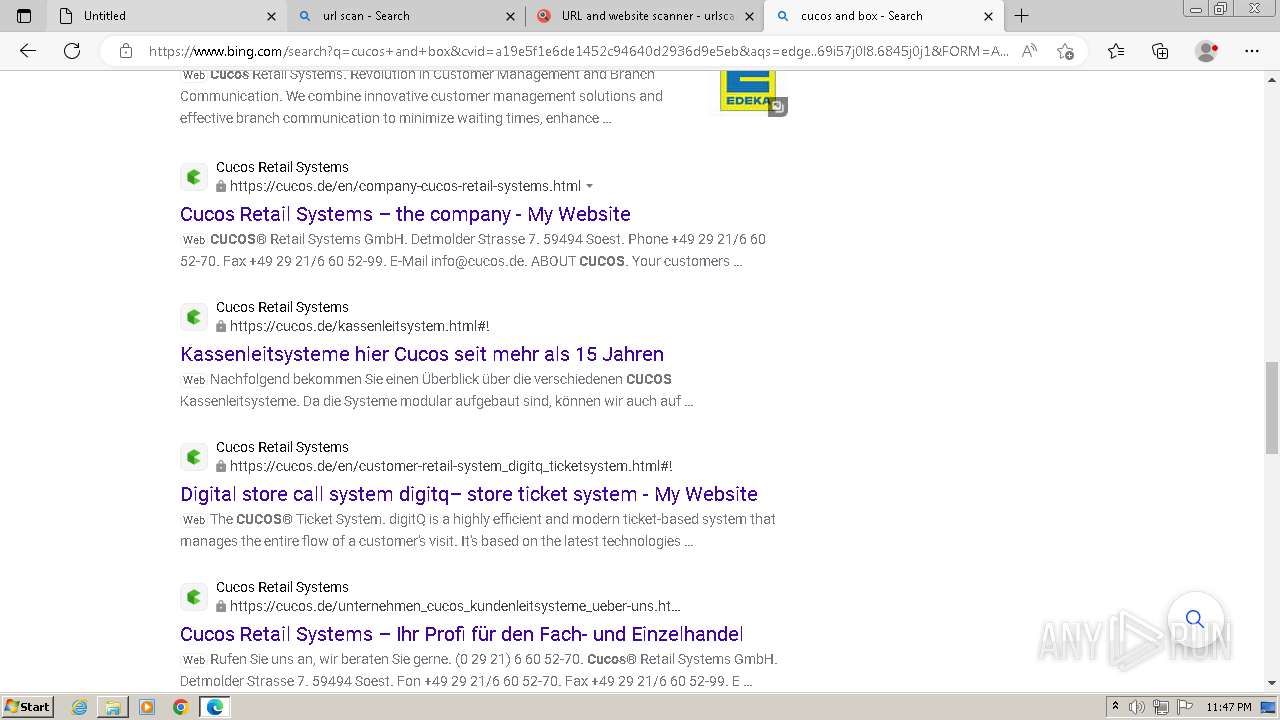
Task: Click Cucos favicon for kassenleitsystem result
Action: pyautogui.click(x=194, y=317)
